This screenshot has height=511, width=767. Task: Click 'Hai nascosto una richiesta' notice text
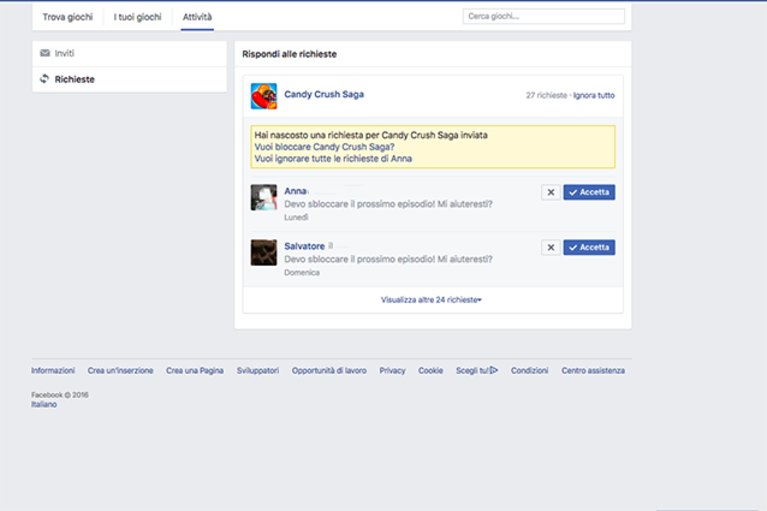coord(371,135)
